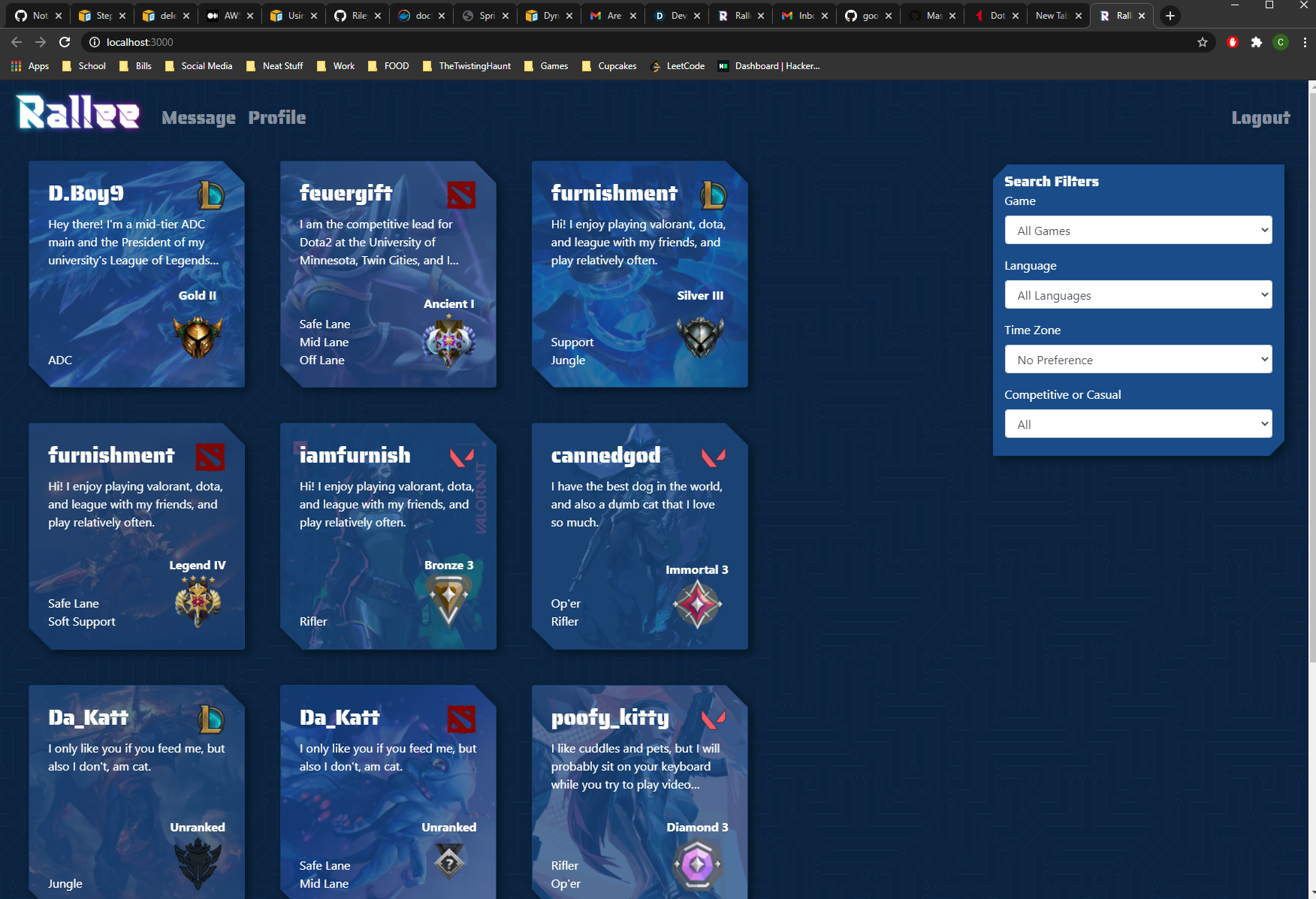
Task: Click the Unranked question-mark badge on Da_Katt's Dota card
Action: coord(449,861)
